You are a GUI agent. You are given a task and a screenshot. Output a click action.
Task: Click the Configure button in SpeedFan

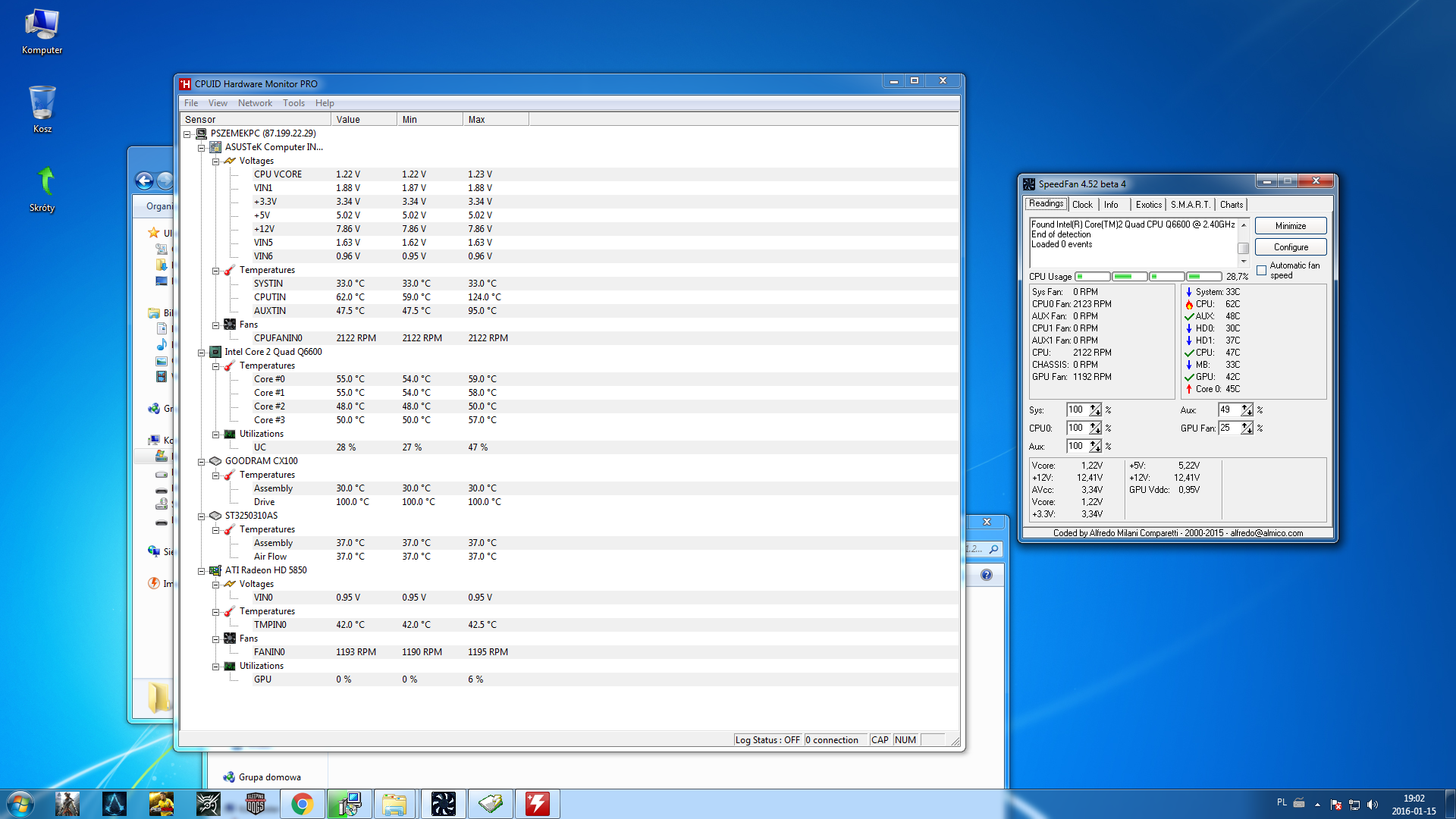1290,247
